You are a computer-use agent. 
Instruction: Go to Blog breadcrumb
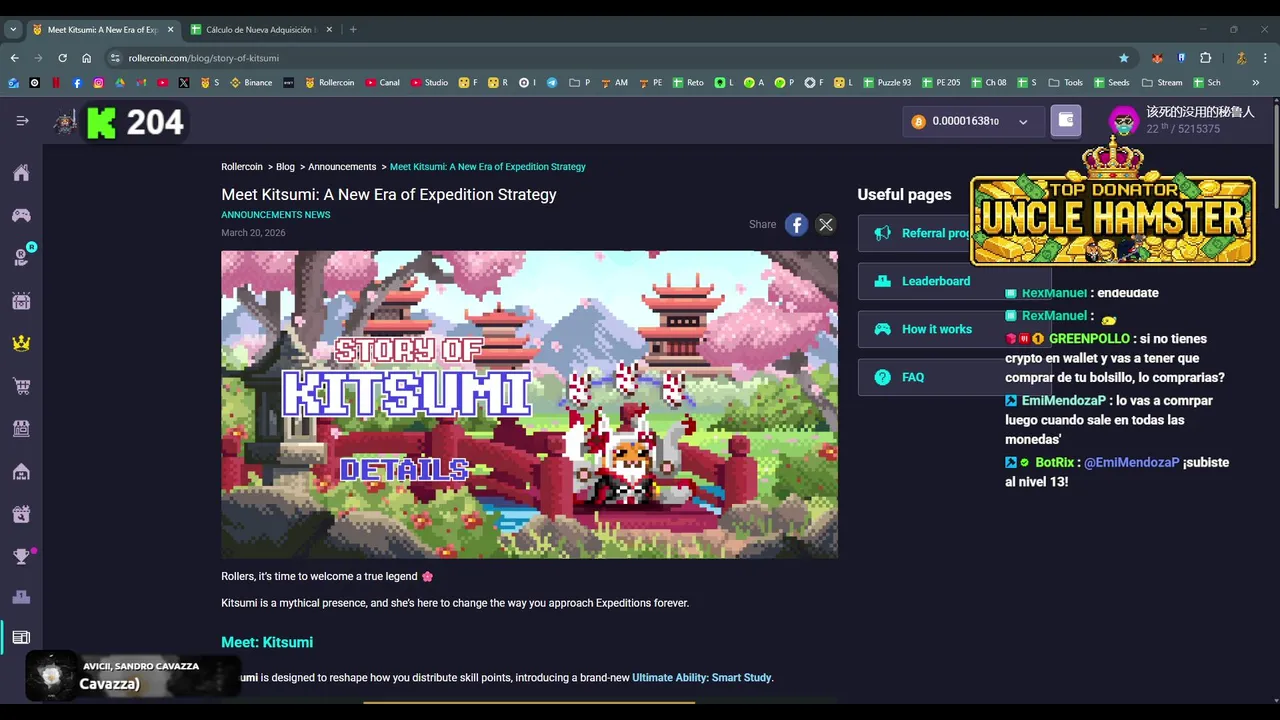286,167
